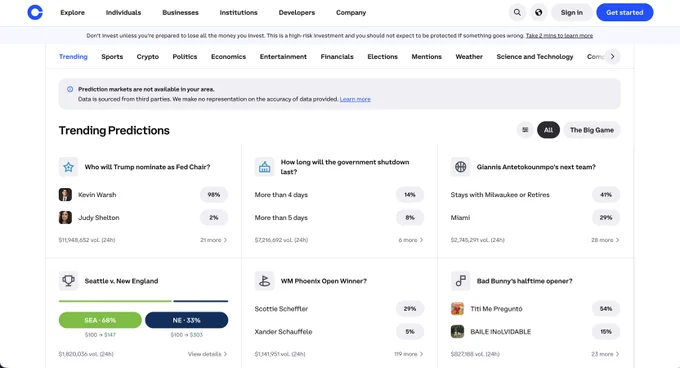Click Scottie Scheffler 29% odds pill
680x368 pixels.
pos(410,309)
